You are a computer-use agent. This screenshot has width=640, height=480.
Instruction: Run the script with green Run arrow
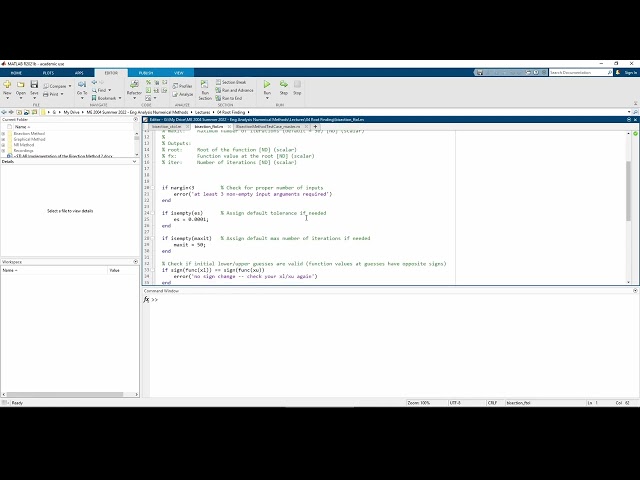pyautogui.click(x=267, y=84)
